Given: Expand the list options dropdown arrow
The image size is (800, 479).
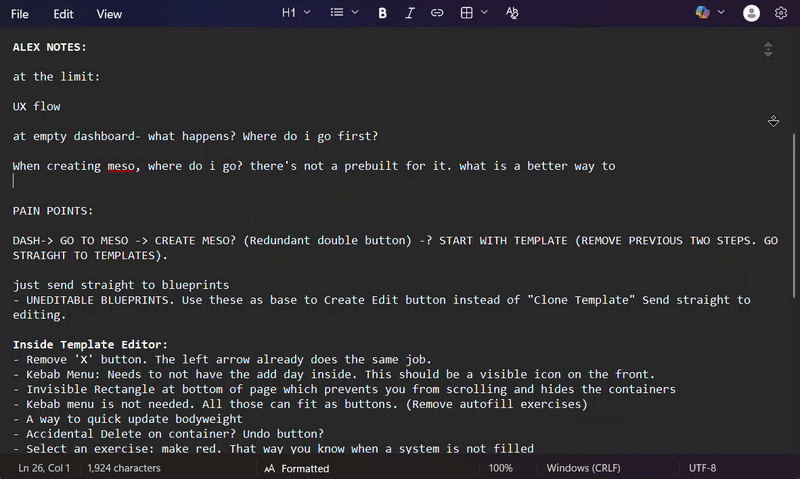Looking at the screenshot, I should (x=355, y=12).
